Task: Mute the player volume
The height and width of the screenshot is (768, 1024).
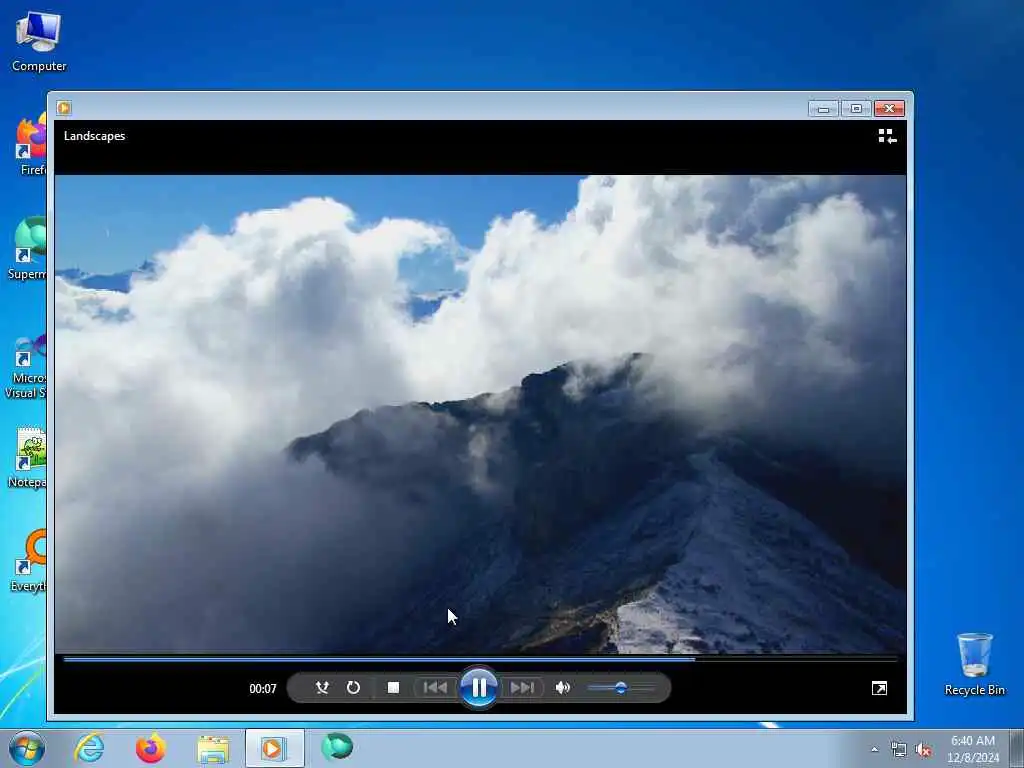Action: pos(562,688)
